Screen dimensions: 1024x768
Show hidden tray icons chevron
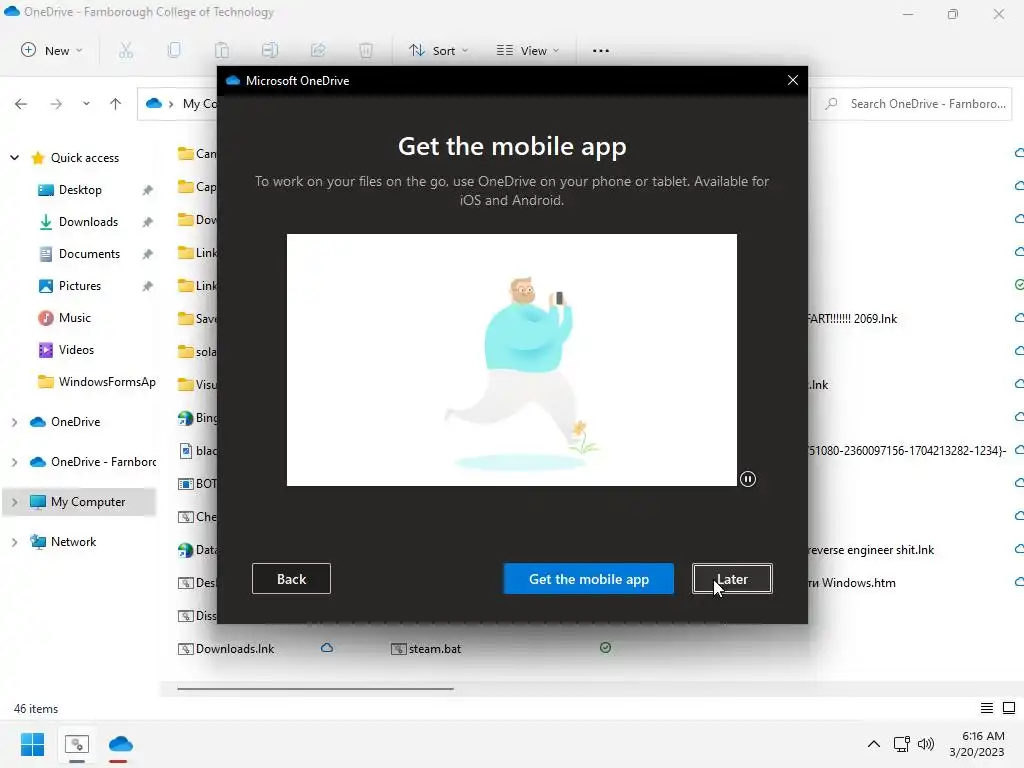pyautogui.click(x=874, y=744)
